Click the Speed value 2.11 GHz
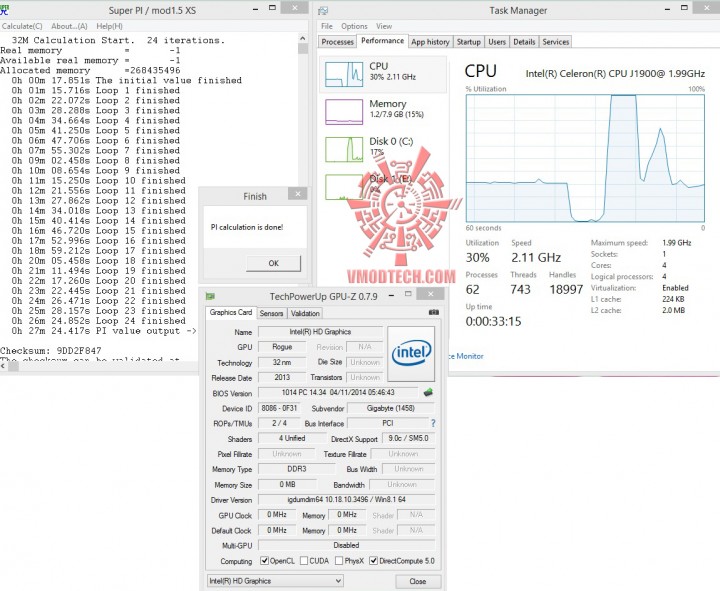The height and width of the screenshot is (591, 720). (536, 257)
